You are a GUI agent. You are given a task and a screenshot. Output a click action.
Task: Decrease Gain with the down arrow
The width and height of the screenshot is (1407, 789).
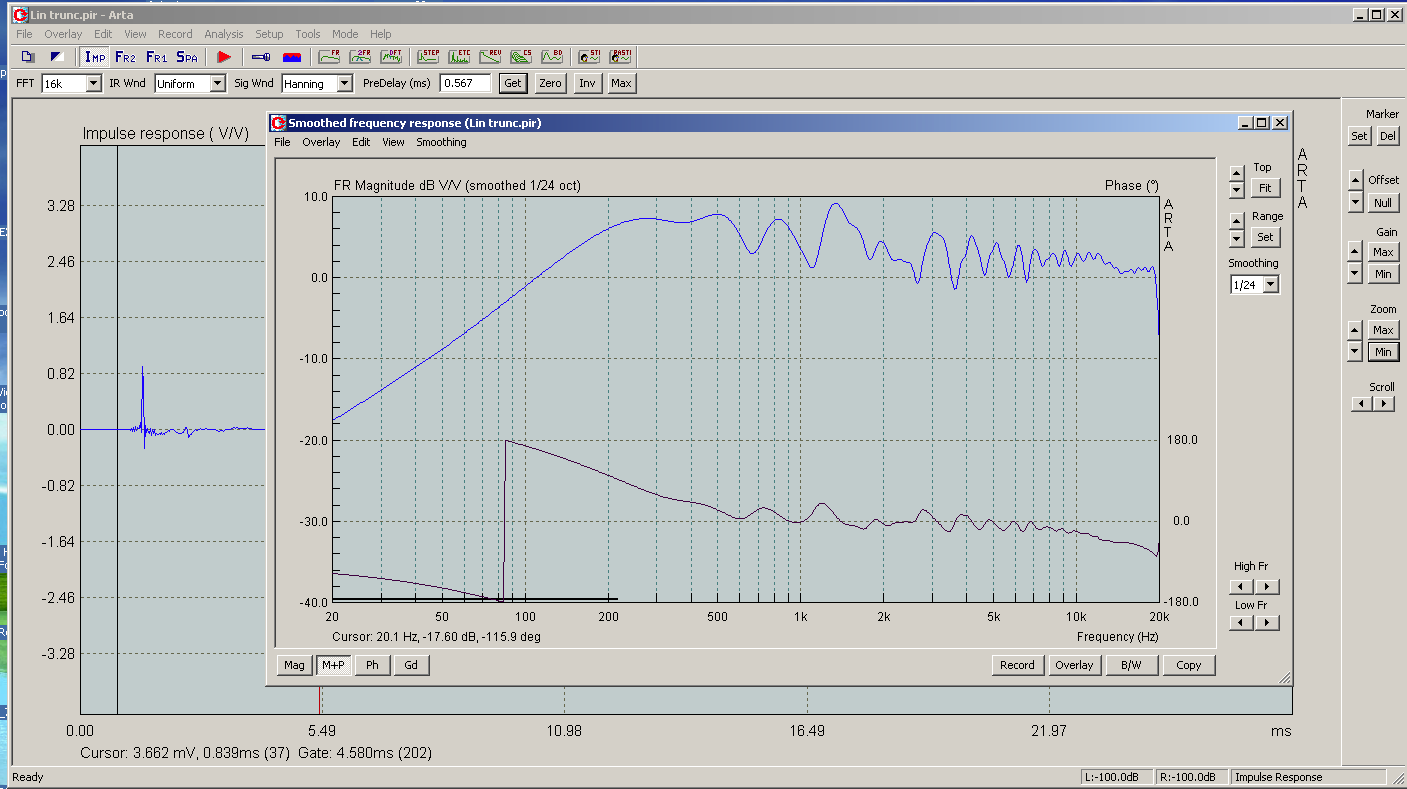(x=1355, y=272)
